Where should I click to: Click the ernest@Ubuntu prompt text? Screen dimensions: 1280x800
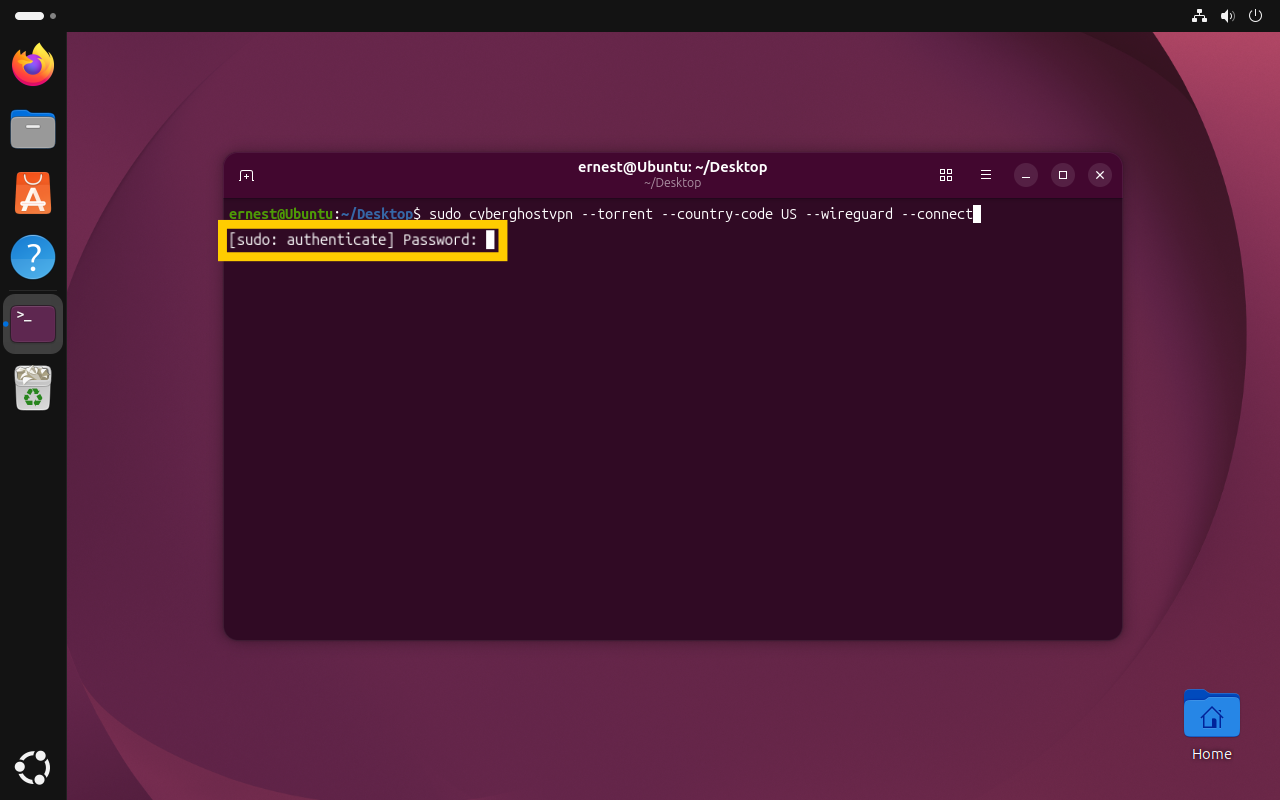pyautogui.click(x=281, y=214)
